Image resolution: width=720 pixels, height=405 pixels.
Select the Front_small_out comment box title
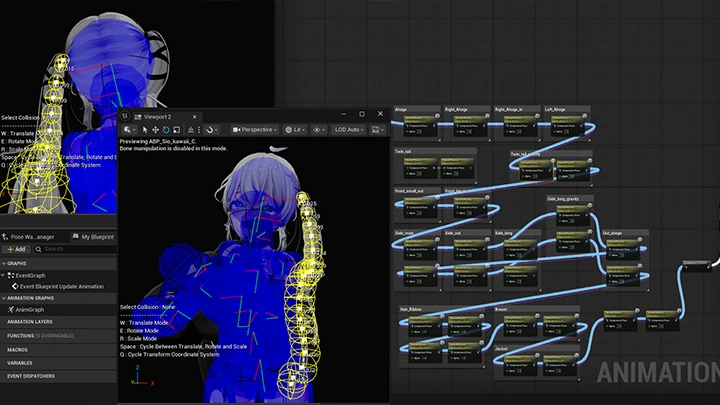tap(410, 191)
